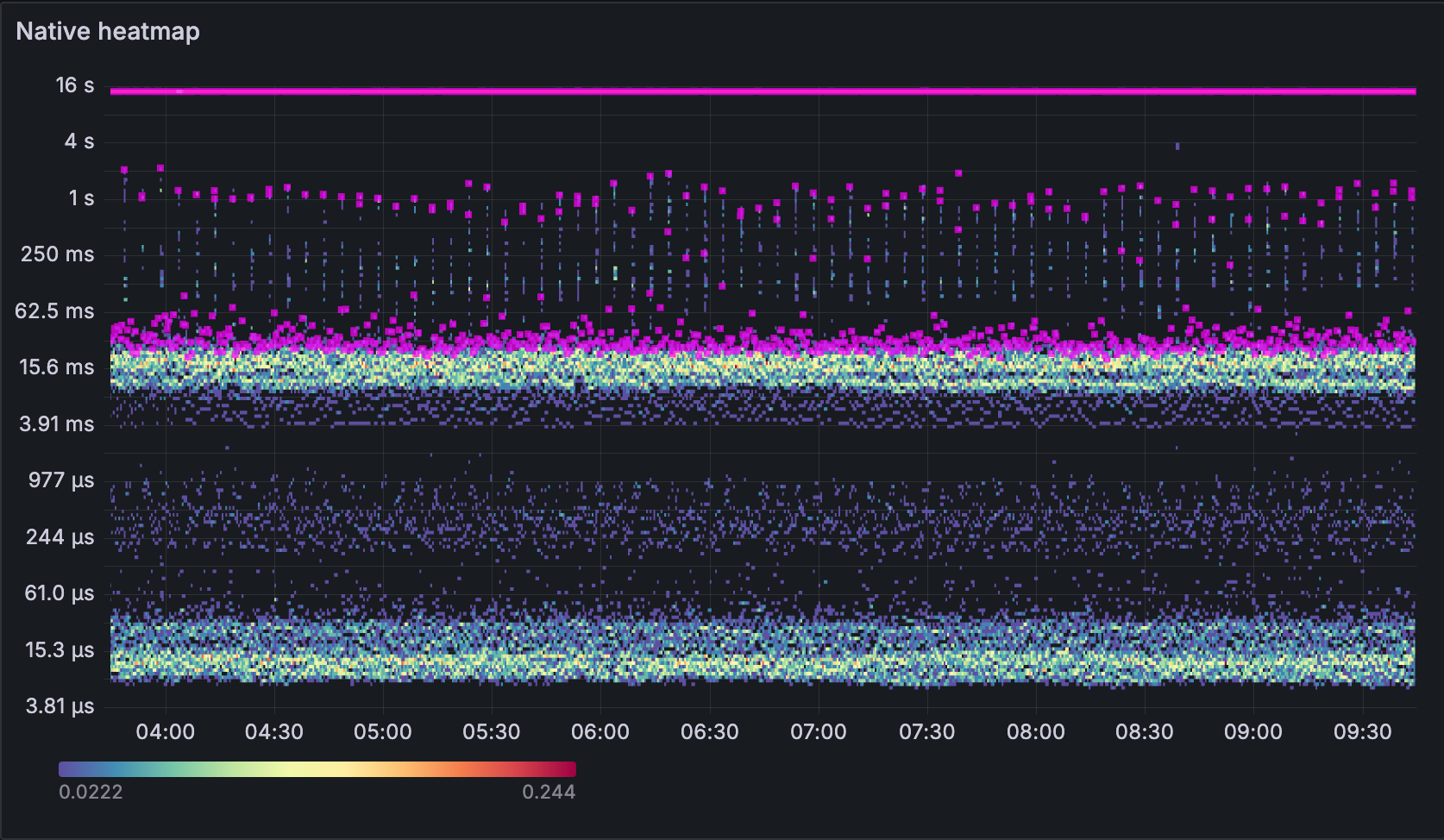Select the 07:00 time axis label
Image resolution: width=1444 pixels, height=840 pixels.
(x=819, y=732)
